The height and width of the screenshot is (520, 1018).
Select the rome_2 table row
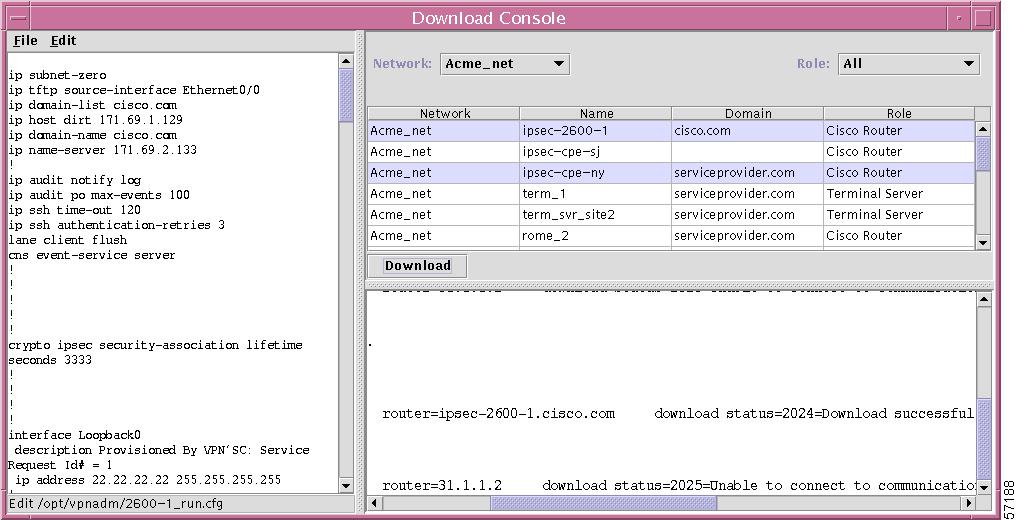point(671,236)
